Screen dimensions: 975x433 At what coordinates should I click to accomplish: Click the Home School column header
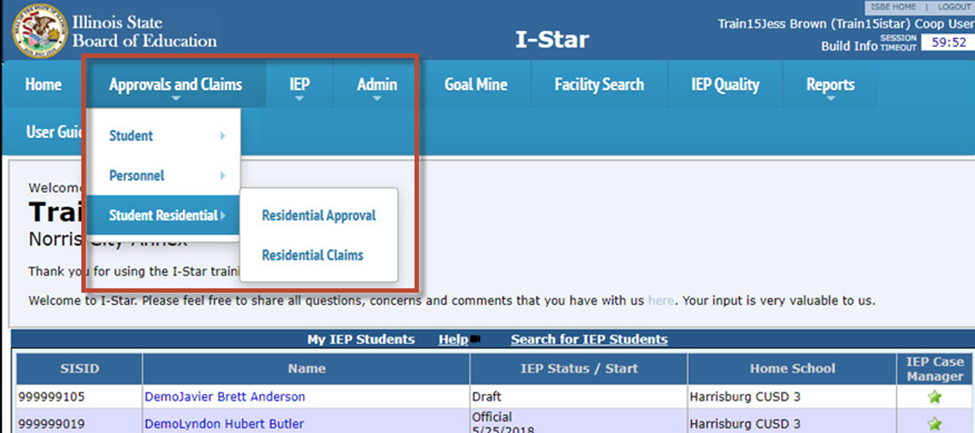click(792, 369)
